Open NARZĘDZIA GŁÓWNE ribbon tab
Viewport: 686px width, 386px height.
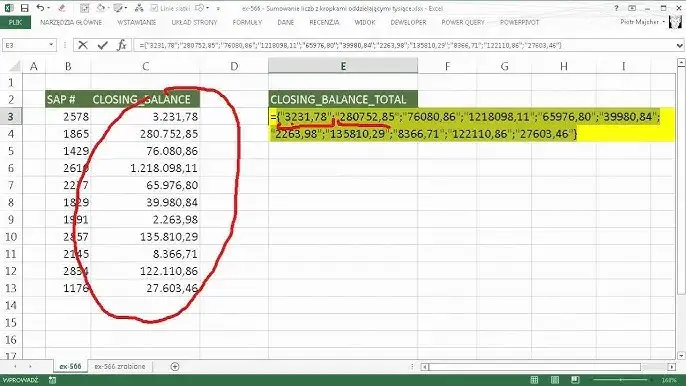[x=71, y=22]
